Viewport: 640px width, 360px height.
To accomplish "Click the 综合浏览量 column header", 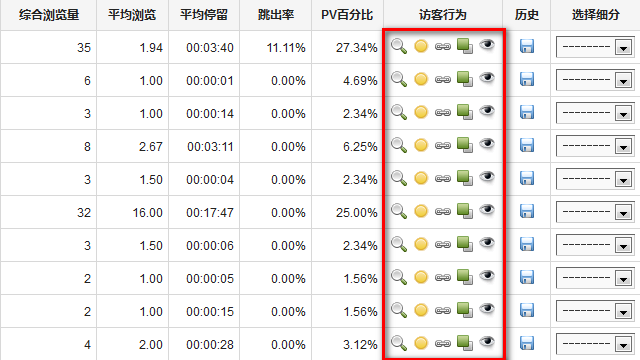I will [49, 15].
